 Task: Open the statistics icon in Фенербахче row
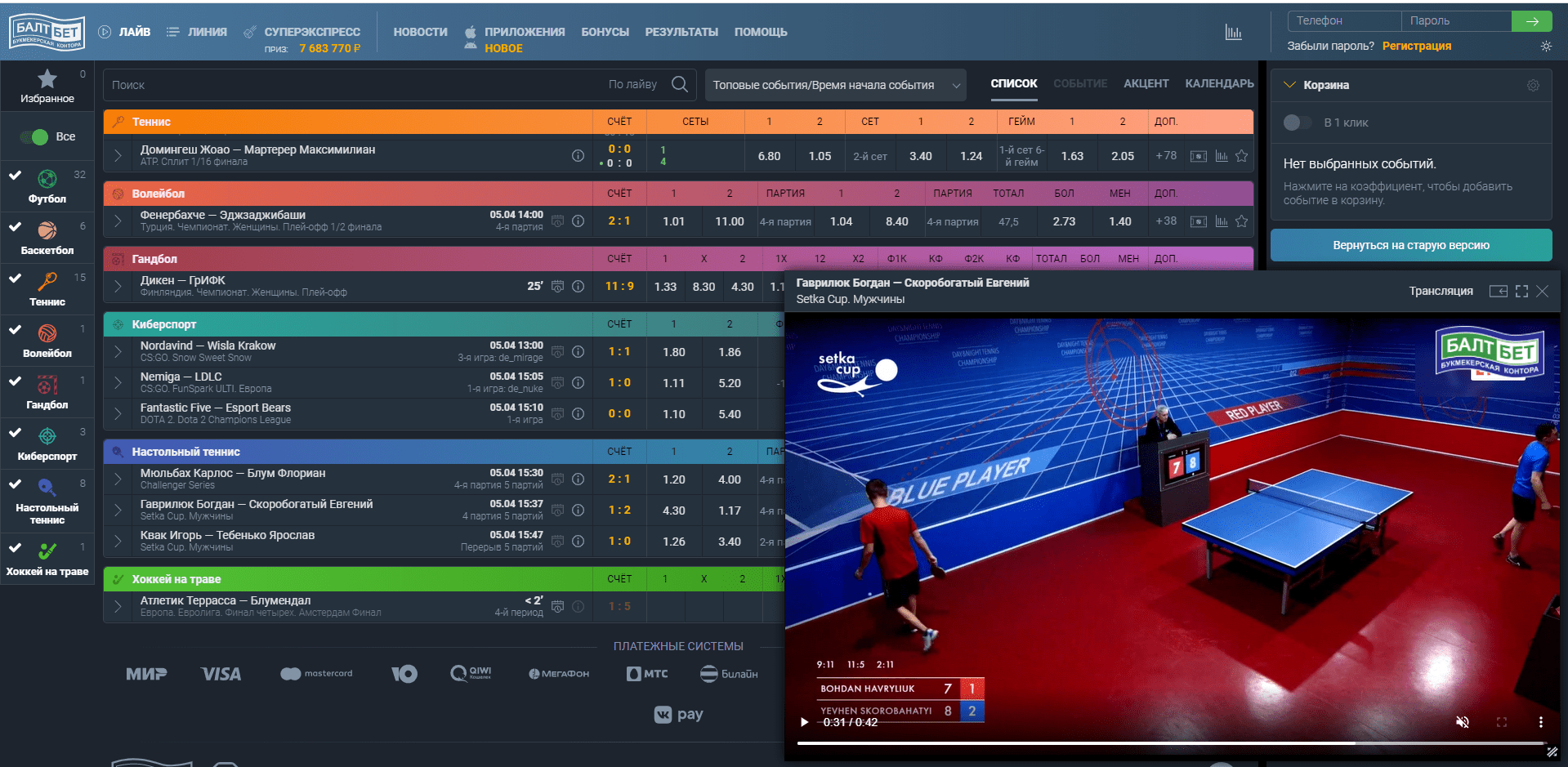(1222, 221)
